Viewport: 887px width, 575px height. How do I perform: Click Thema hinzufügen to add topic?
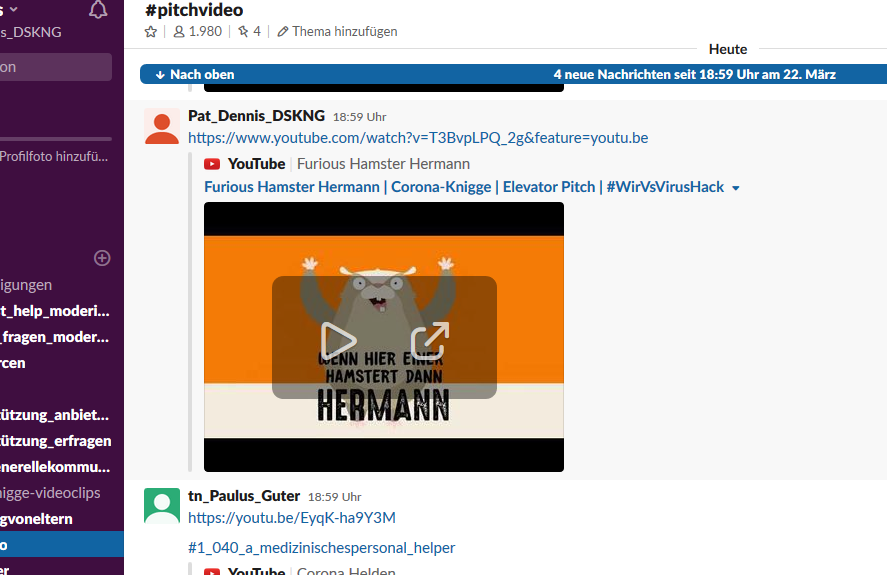point(337,32)
